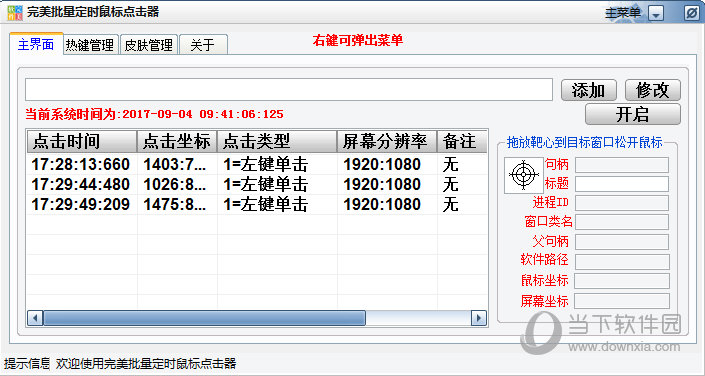
Task: Click the app logo in title bar
Action: (x=15, y=13)
